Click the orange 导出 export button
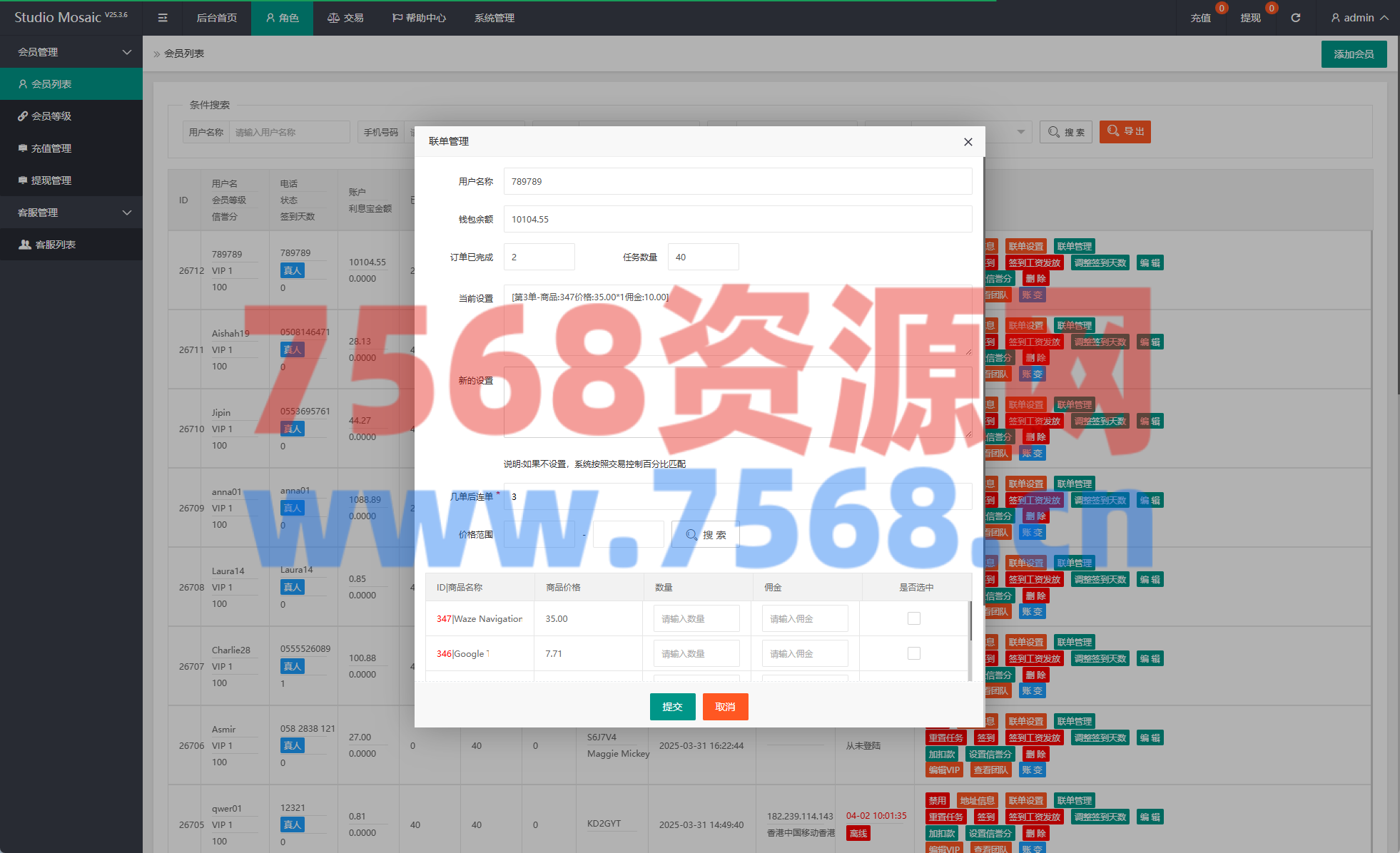The image size is (1400, 853). point(1125,131)
